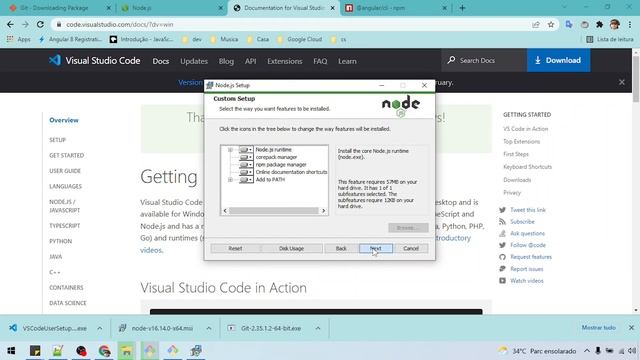Click the Request features GitHub icon

(502, 257)
